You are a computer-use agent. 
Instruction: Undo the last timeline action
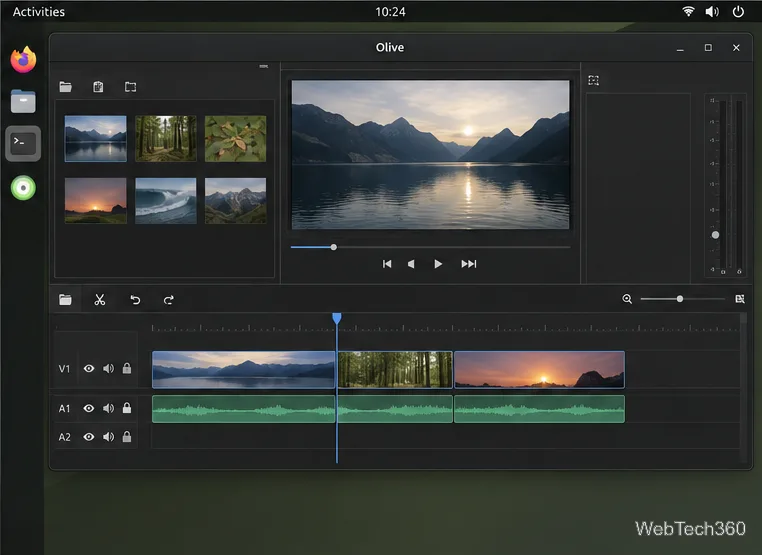tap(135, 300)
